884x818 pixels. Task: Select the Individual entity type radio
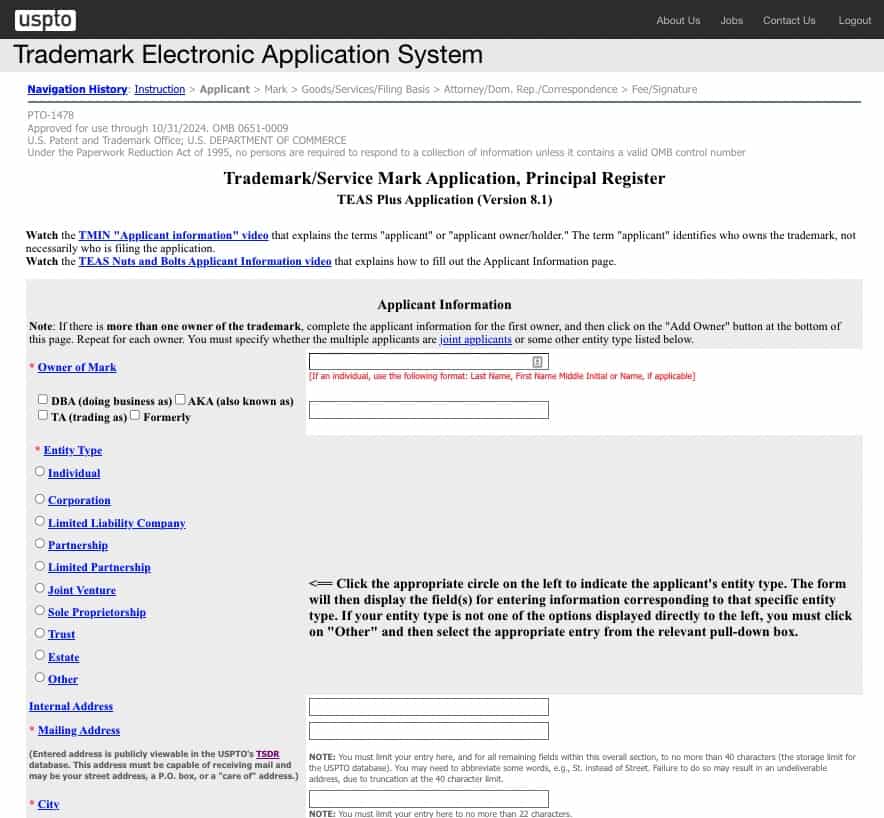[x=39, y=471]
